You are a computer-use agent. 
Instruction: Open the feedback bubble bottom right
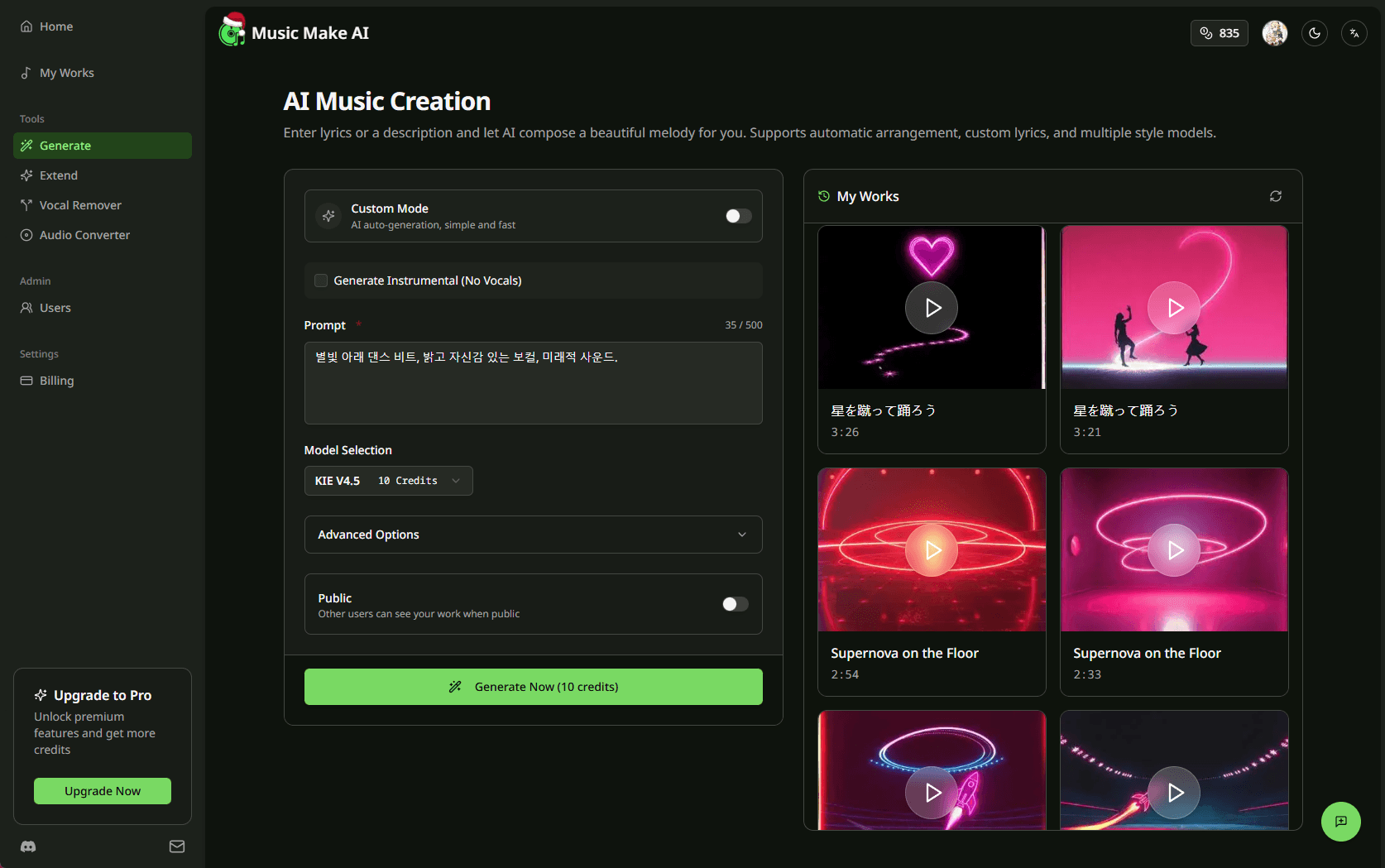[1341, 822]
